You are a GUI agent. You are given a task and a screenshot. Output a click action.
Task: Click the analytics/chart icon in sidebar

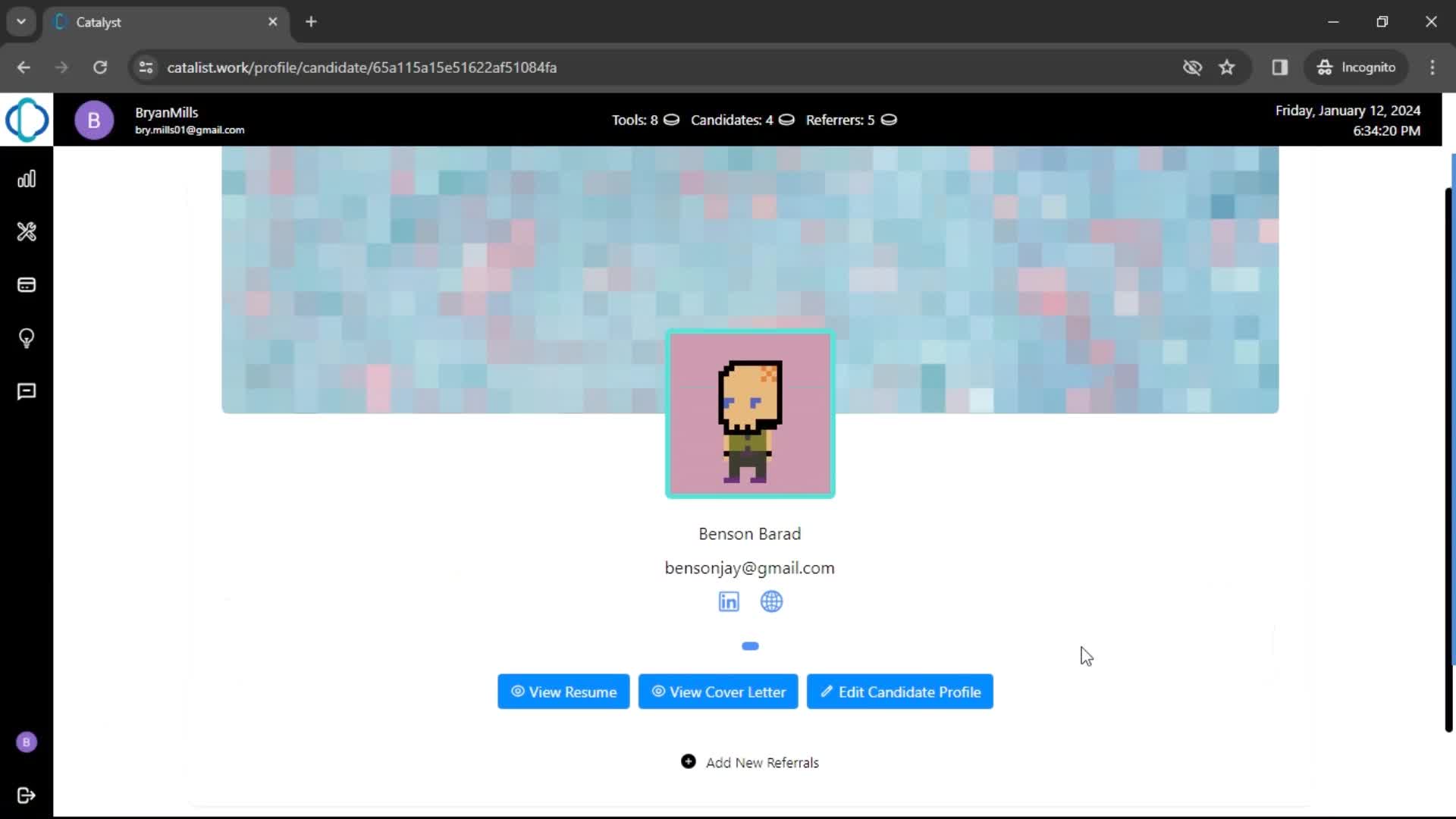point(27,179)
